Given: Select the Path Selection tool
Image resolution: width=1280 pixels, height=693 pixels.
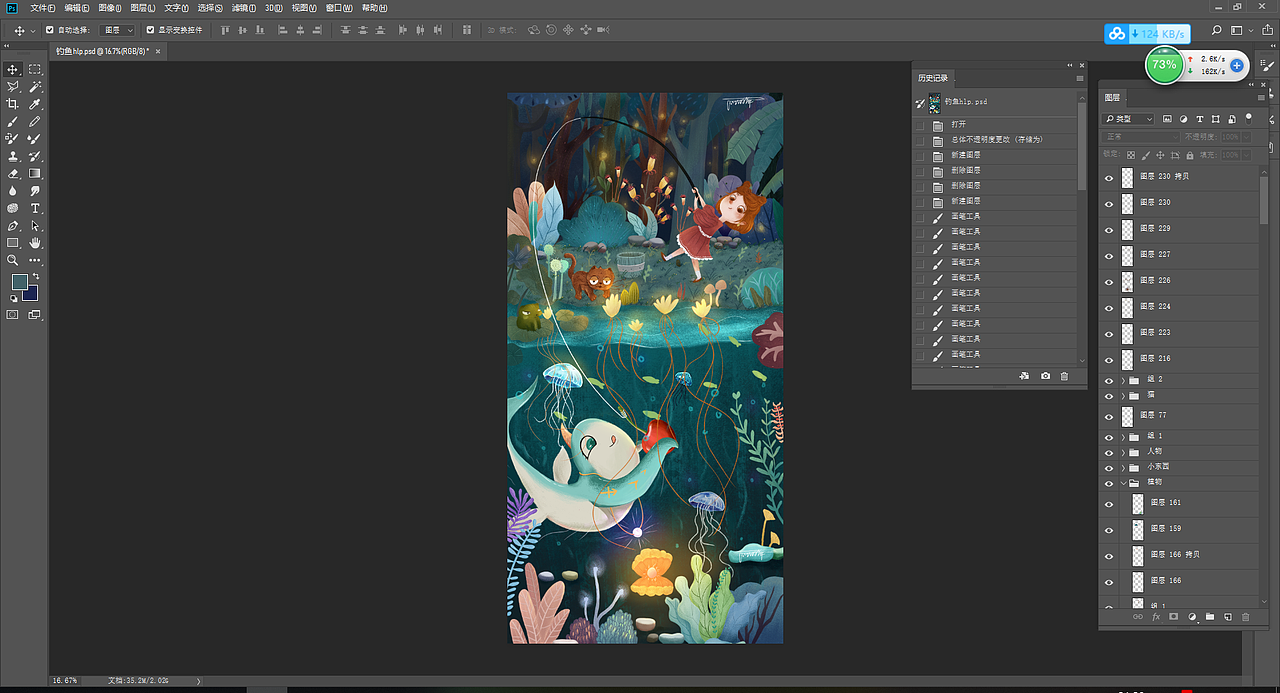Looking at the screenshot, I should (35, 225).
